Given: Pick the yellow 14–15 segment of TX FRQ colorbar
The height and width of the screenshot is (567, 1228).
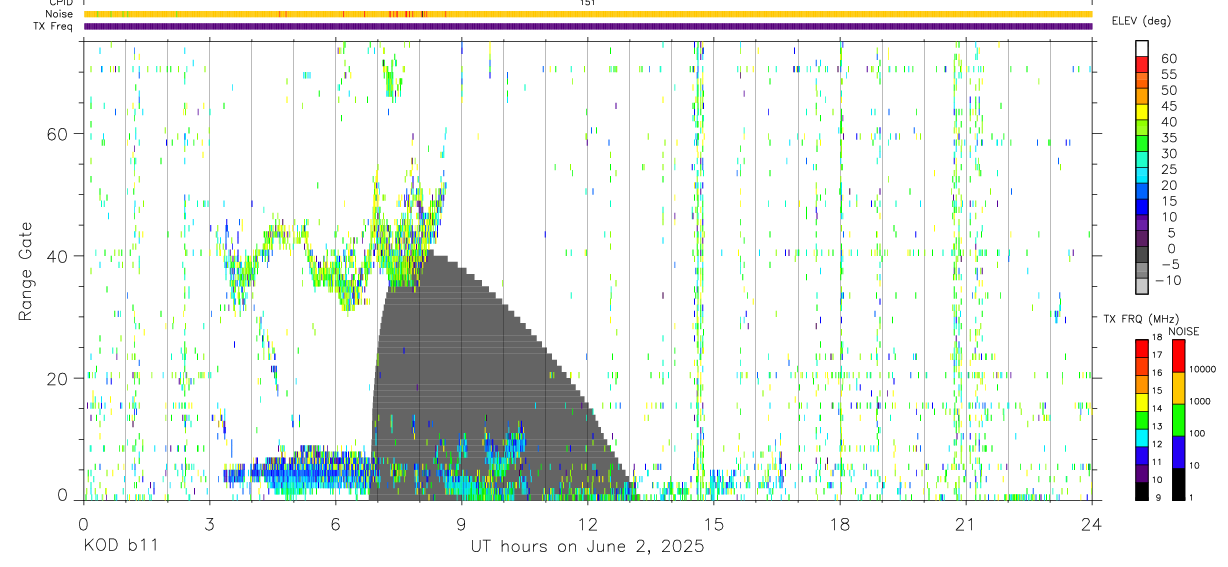Looking at the screenshot, I should pos(1142,401).
